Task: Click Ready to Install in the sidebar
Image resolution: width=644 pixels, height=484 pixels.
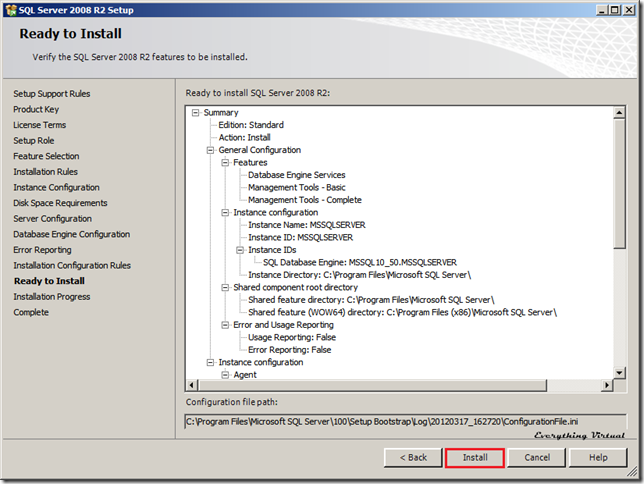Action: [x=49, y=281]
